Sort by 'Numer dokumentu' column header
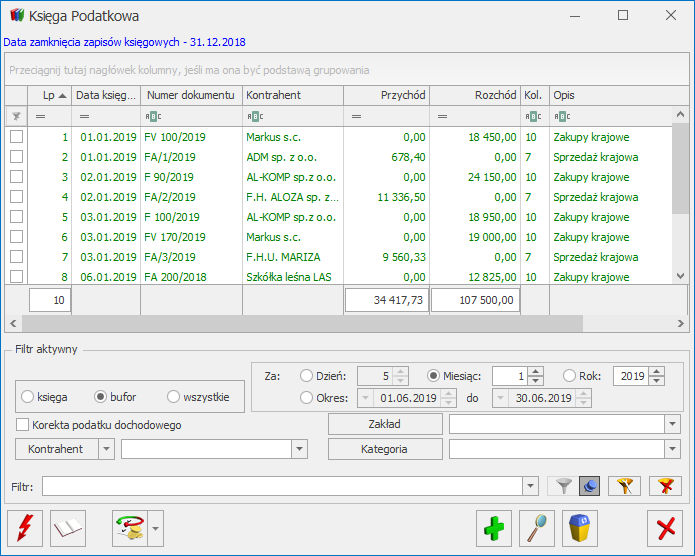The width and height of the screenshot is (695, 556). [x=190, y=95]
